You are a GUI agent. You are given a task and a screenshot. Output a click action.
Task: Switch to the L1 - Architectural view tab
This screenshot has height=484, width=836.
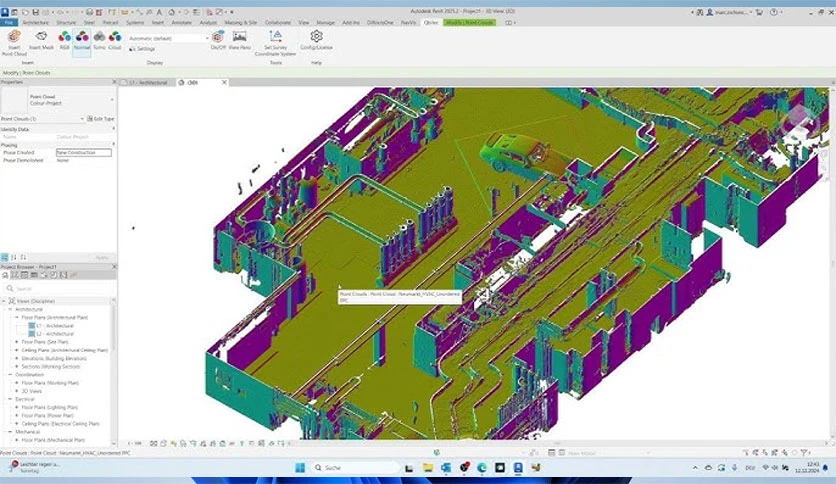point(148,83)
